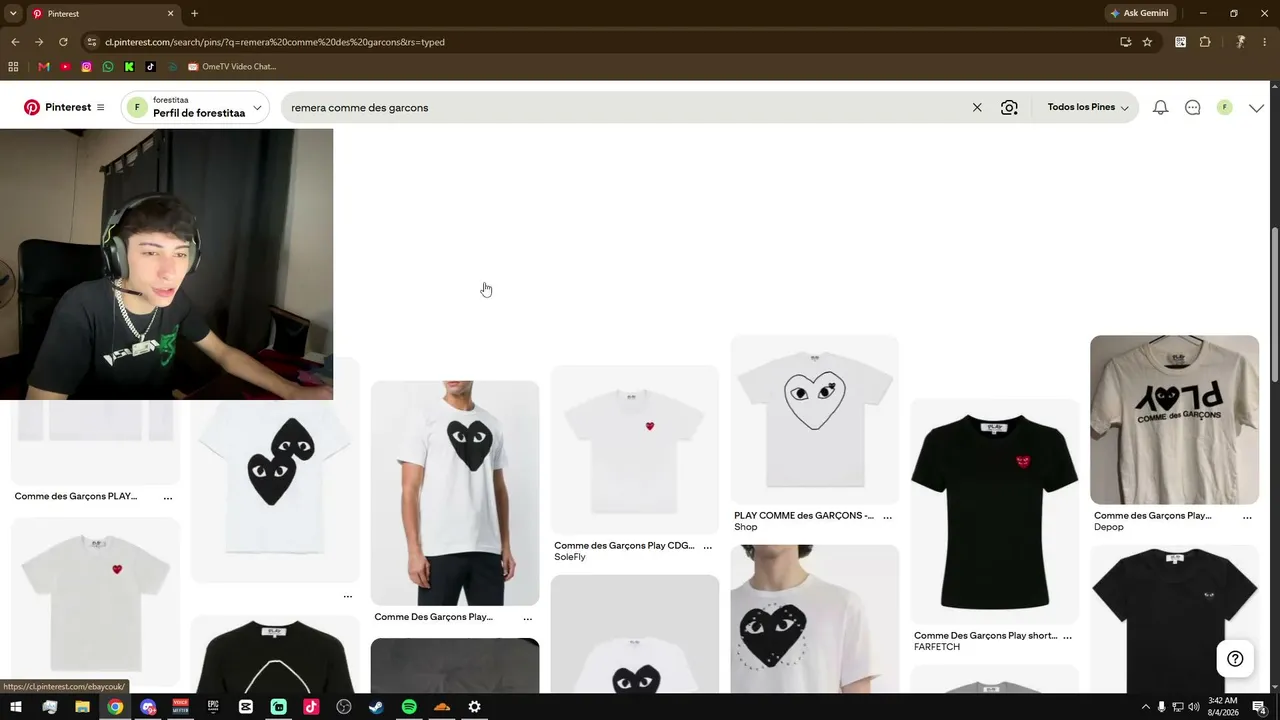Bookmark this page with the star
Image resolution: width=1280 pixels, height=720 pixels.
point(1147,42)
